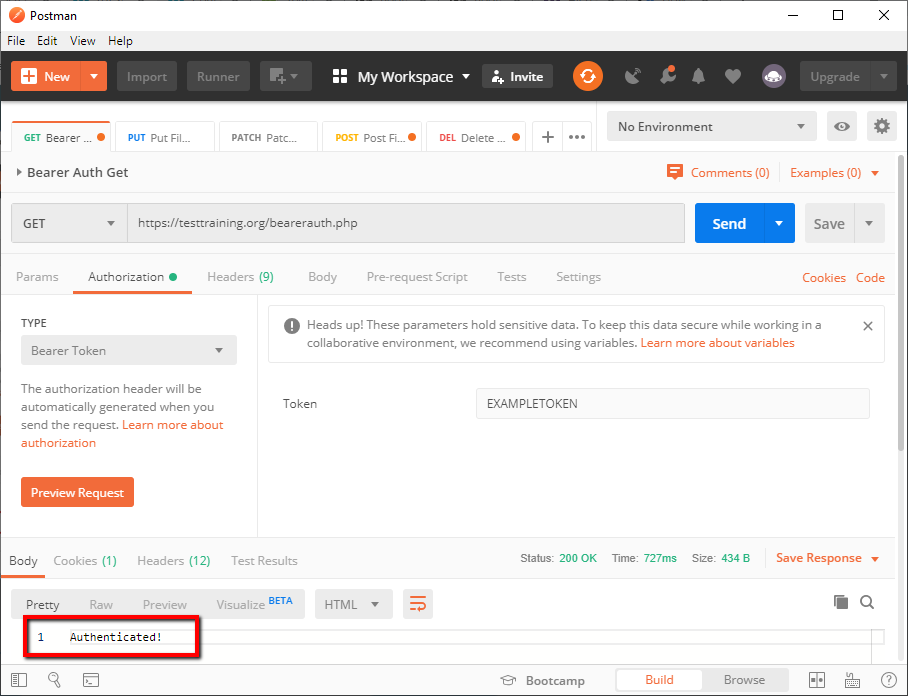Open the Bearer Token type dropdown

pyautogui.click(x=129, y=350)
